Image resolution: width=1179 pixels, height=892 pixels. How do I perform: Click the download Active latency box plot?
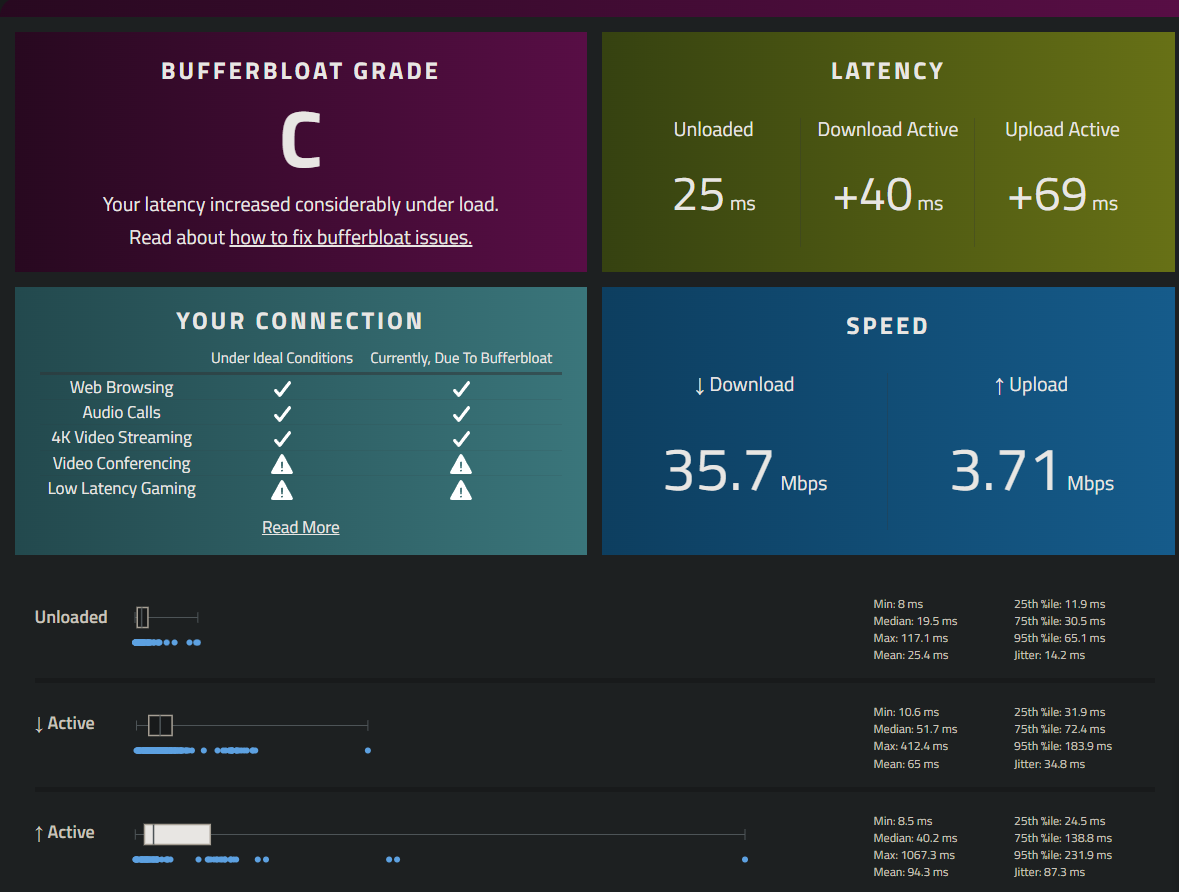click(252, 725)
